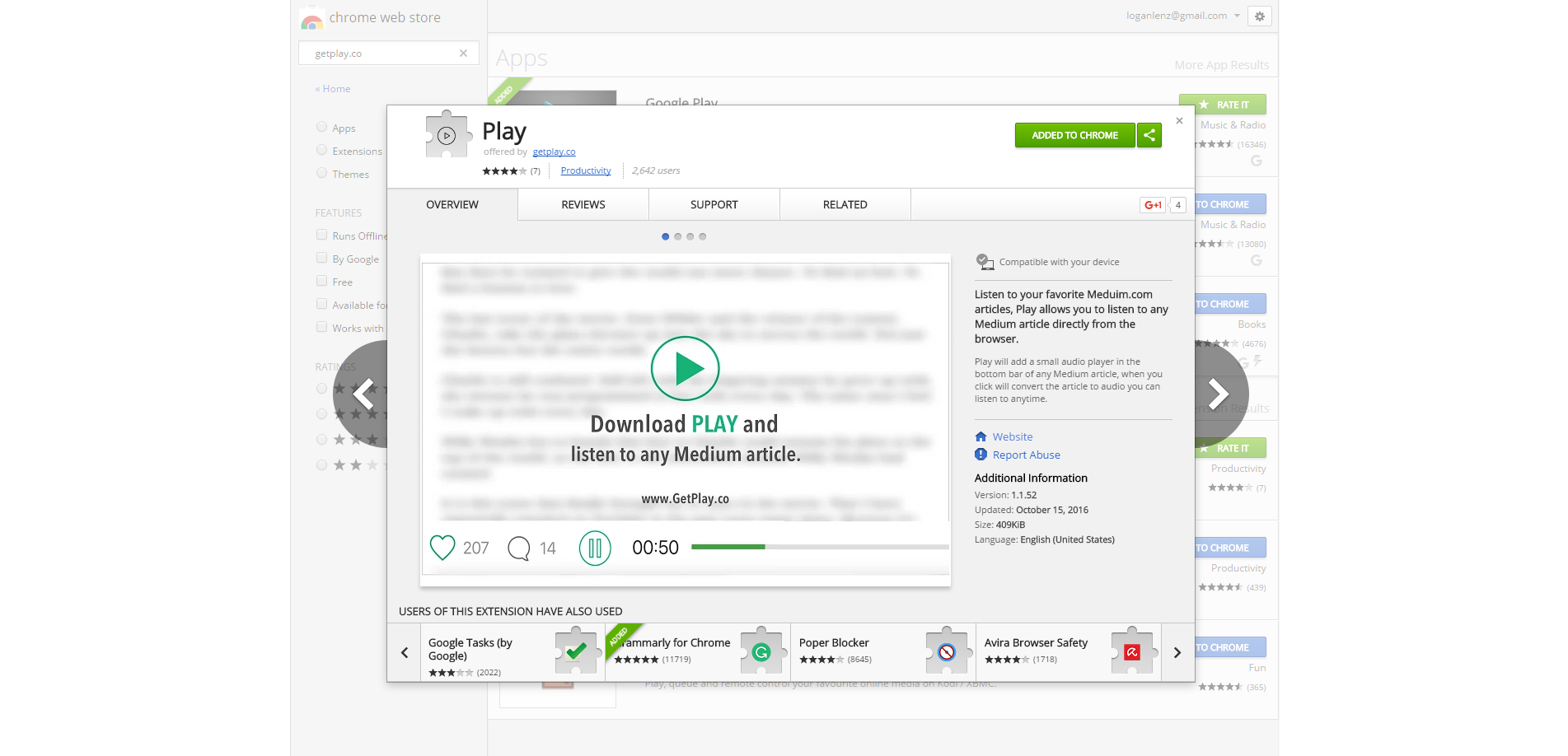Screen dimensions: 1568x756
Task: Select the second carousel dot
Action: click(x=678, y=236)
